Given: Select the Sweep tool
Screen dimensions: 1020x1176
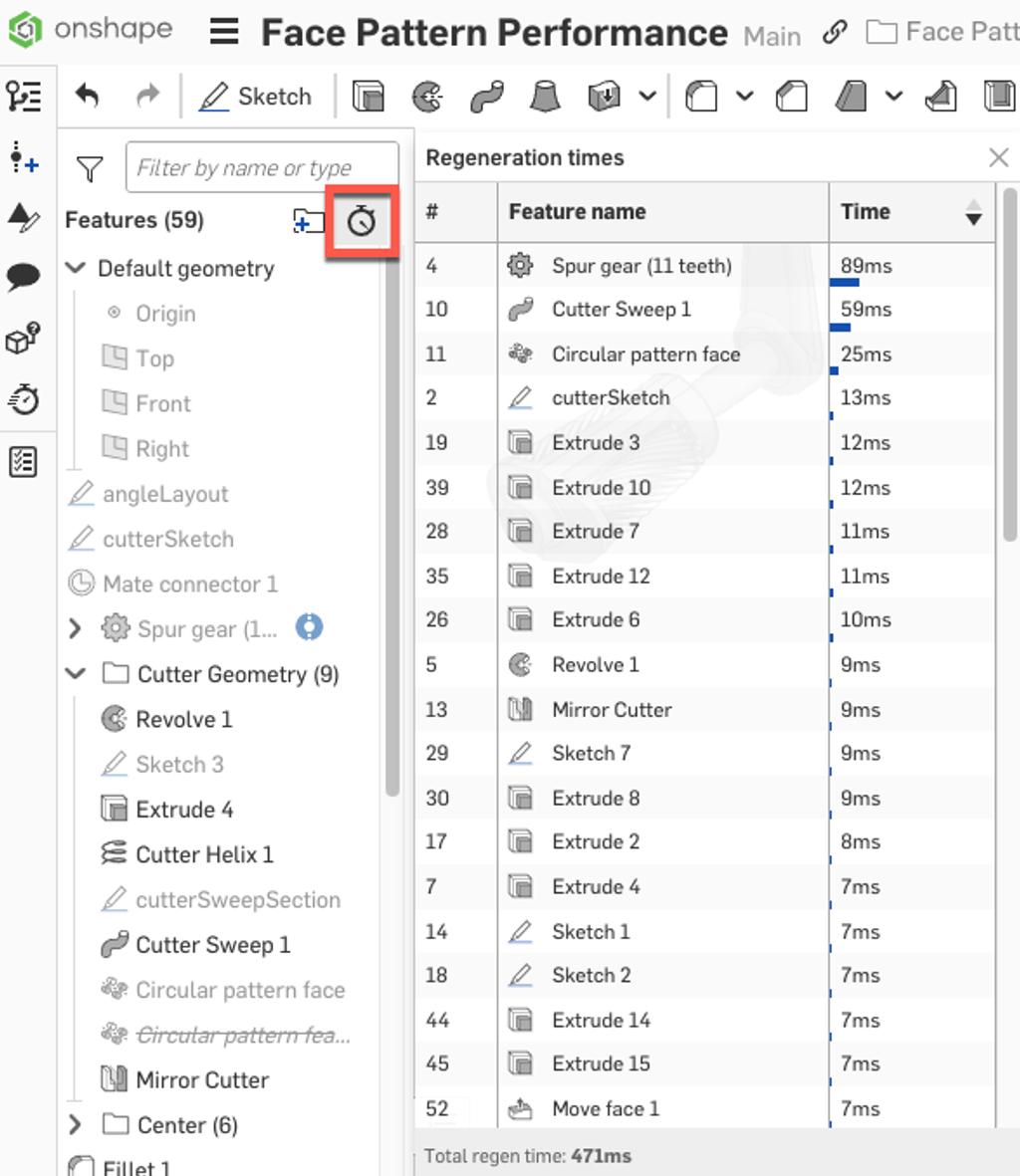Looking at the screenshot, I should (486, 96).
